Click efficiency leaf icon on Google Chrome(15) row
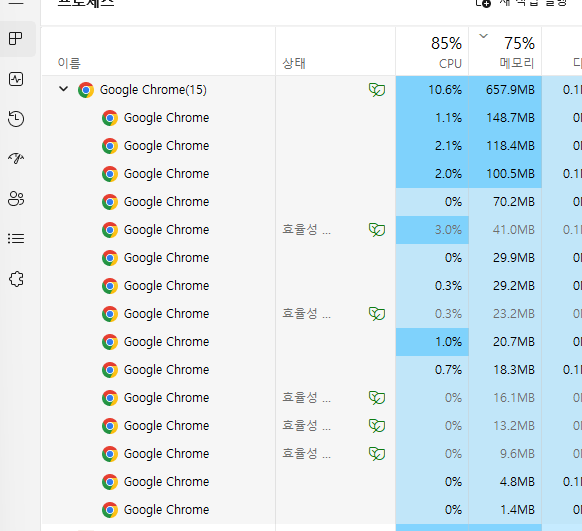The width and height of the screenshot is (582, 531). click(x=377, y=90)
